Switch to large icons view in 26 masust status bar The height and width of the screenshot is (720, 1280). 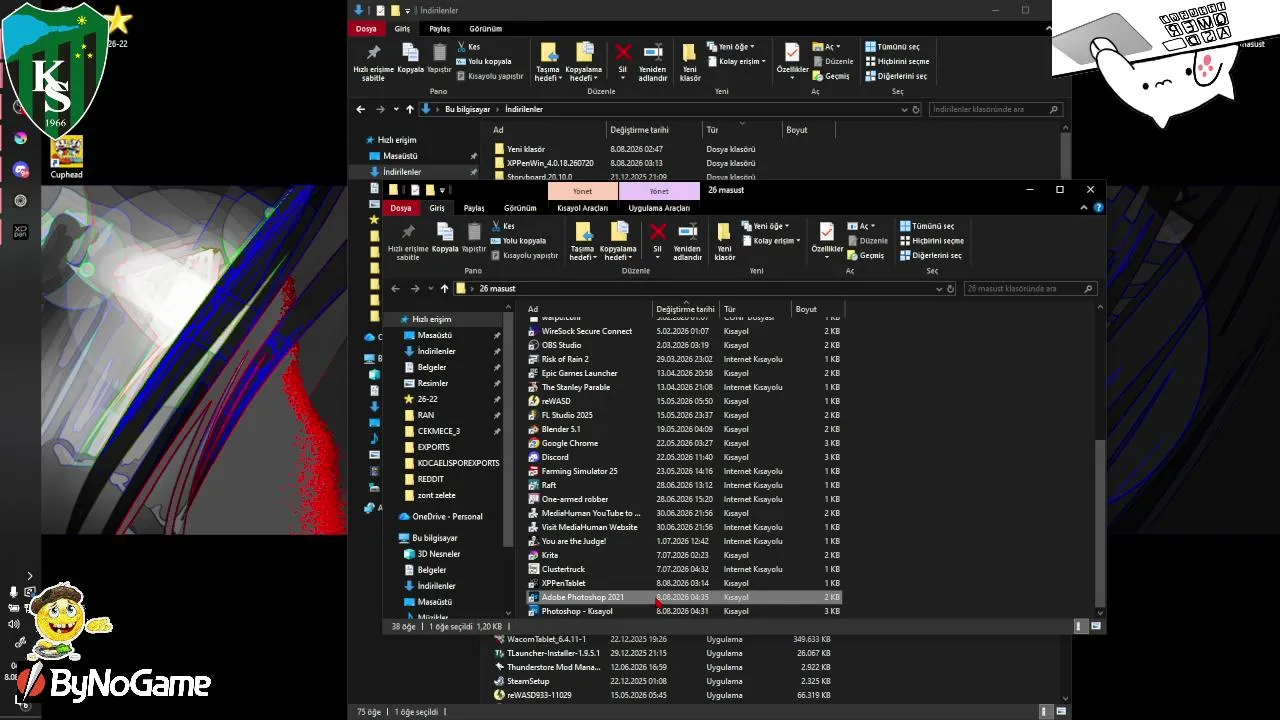tap(1094, 626)
